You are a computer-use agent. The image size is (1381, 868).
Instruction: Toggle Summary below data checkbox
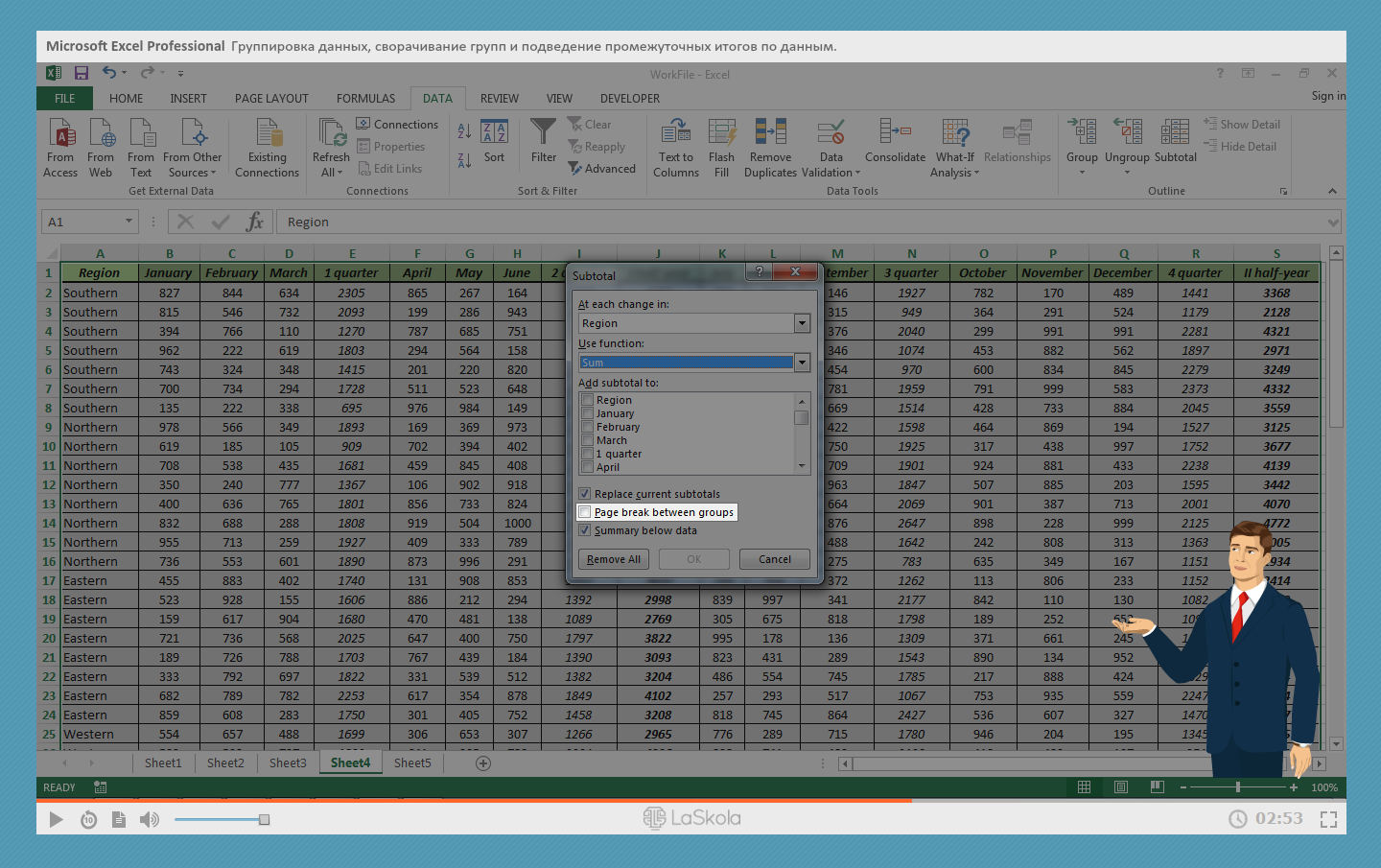coord(586,530)
